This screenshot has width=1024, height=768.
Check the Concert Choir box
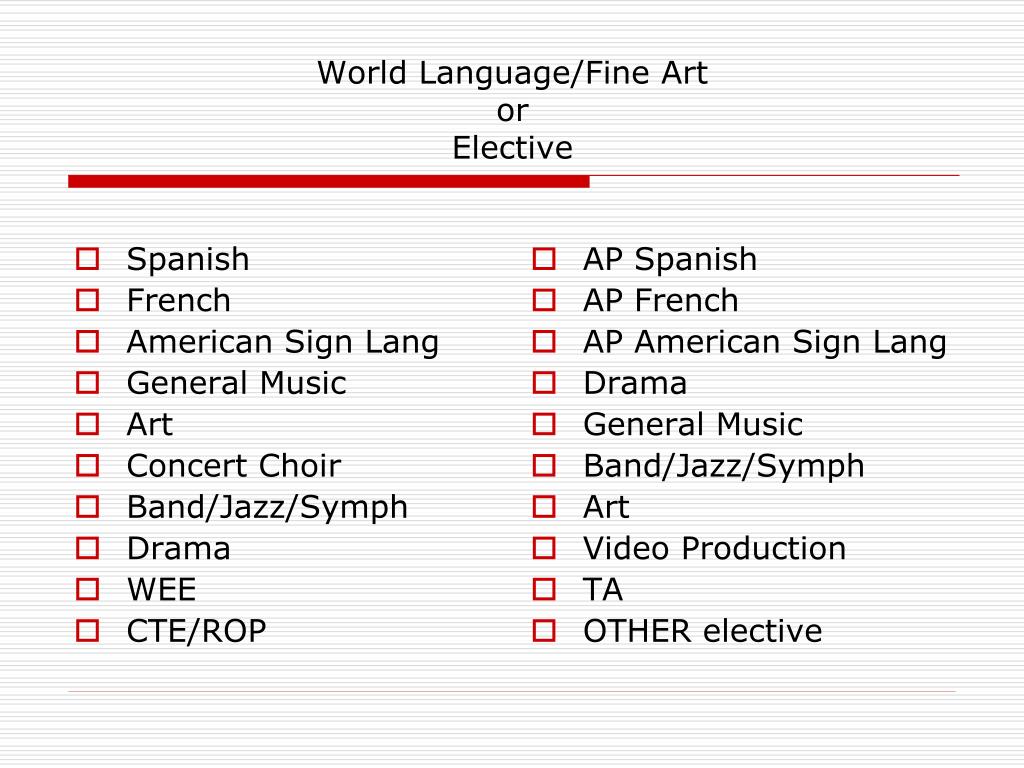click(x=88, y=466)
